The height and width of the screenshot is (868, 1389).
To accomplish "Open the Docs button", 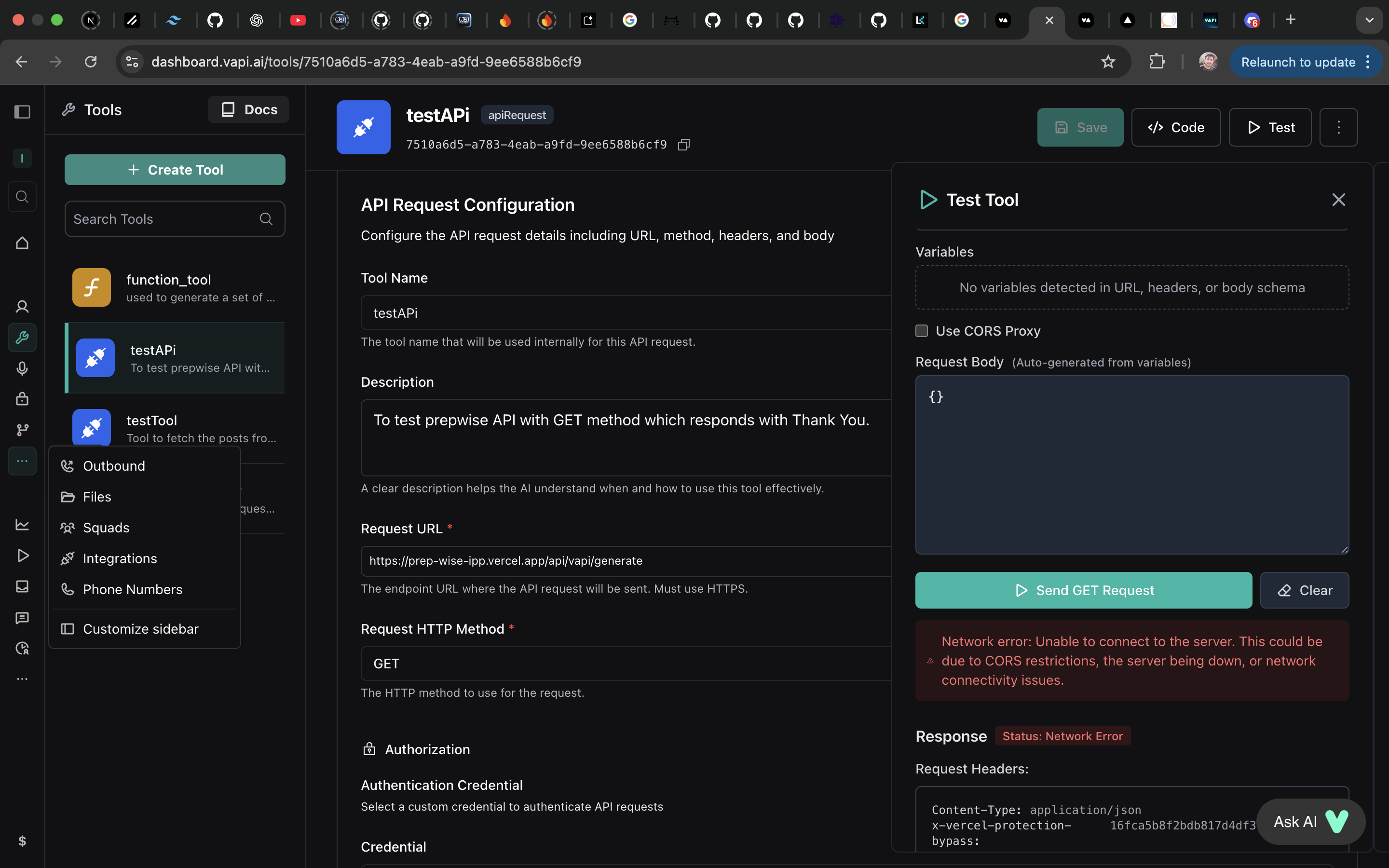I will point(248,109).
